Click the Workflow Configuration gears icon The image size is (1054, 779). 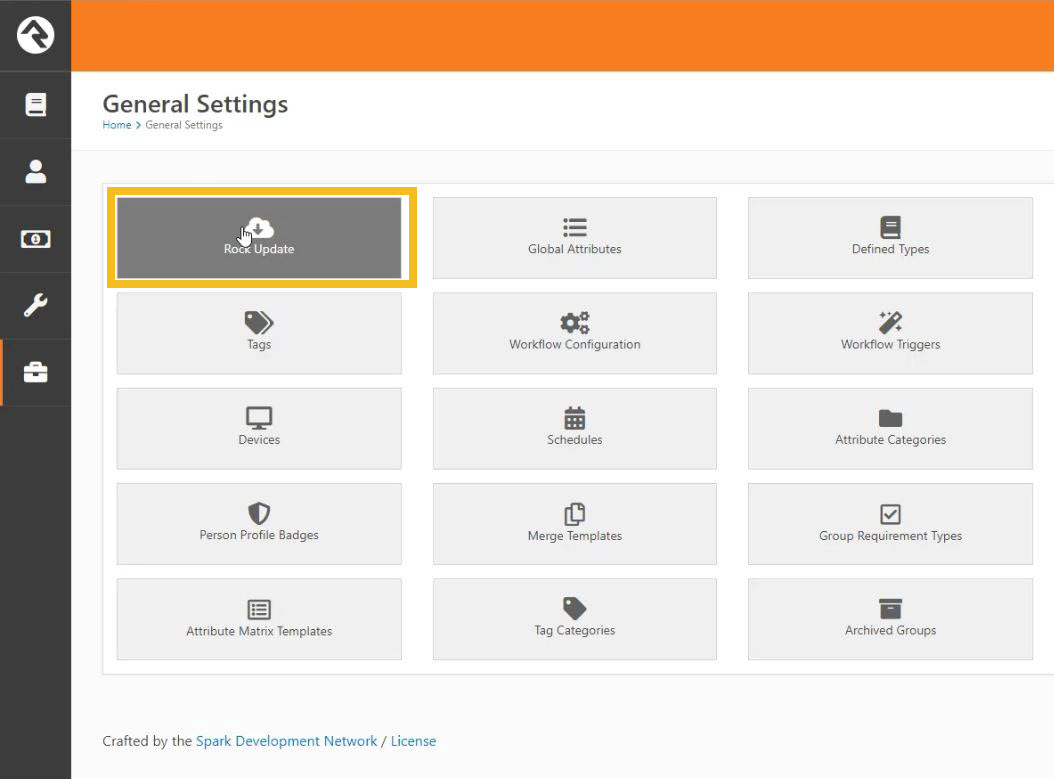point(575,323)
